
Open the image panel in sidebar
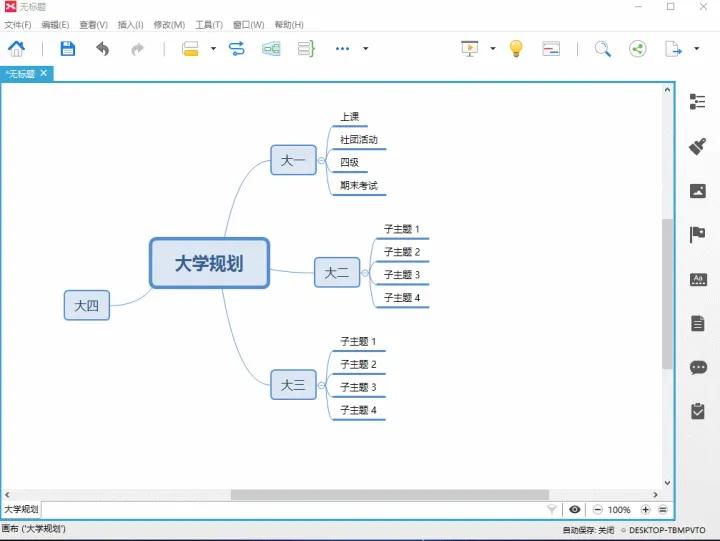(698, 191)
